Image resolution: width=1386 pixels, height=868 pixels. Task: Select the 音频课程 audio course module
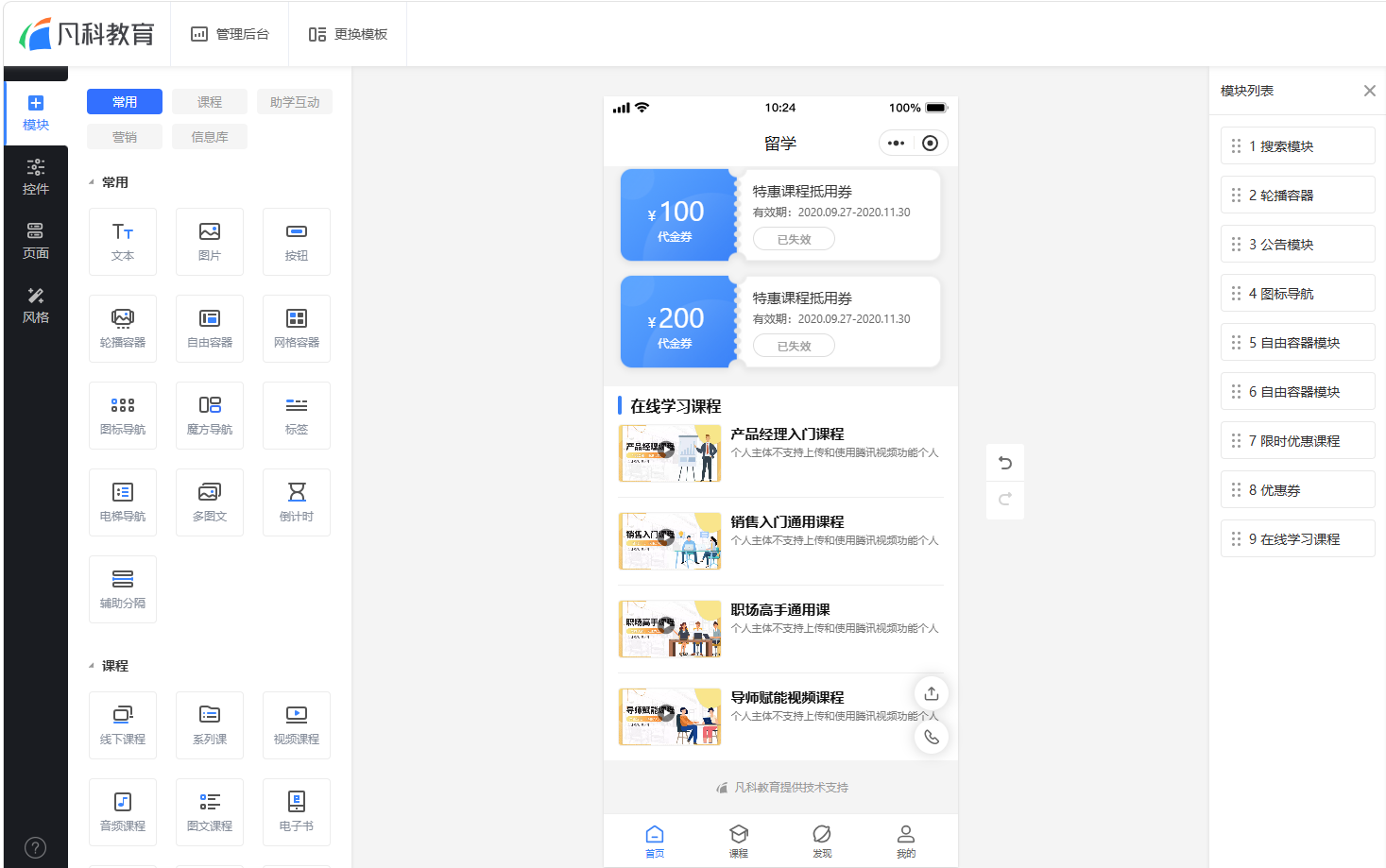pyautogui.click(x=123, y=811)
